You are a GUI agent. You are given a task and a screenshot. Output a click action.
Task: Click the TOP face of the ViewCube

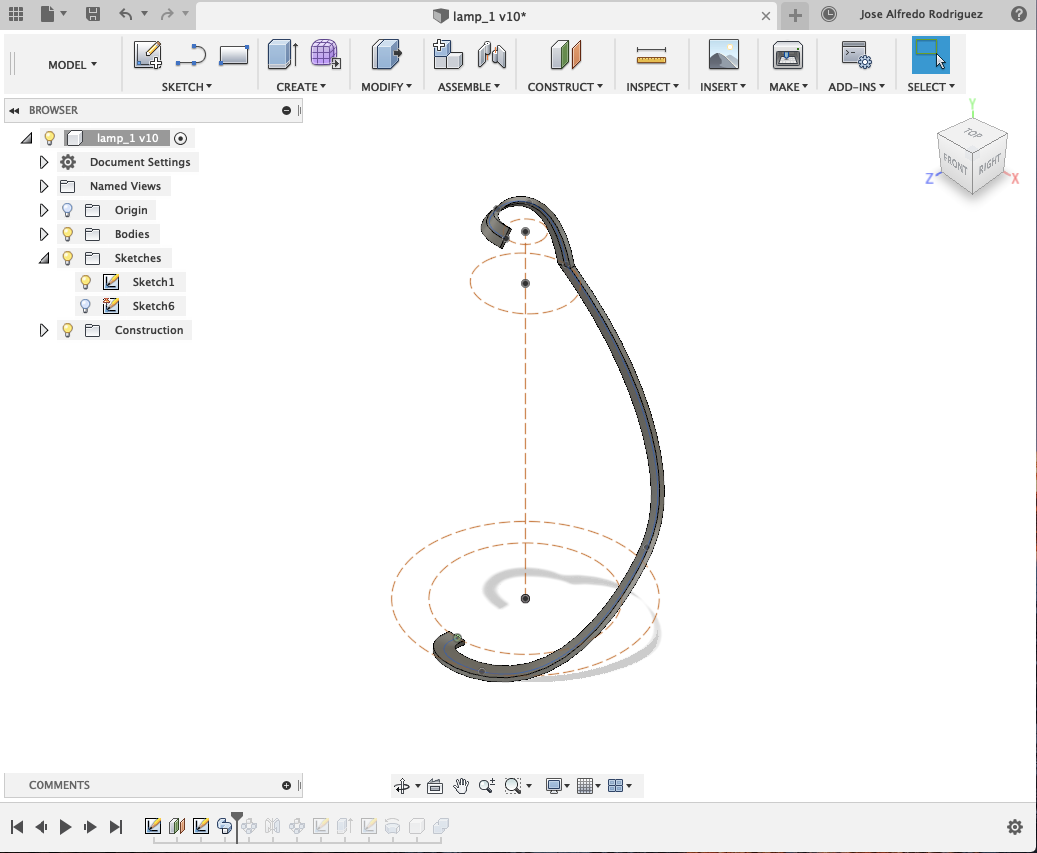tap(972, 135)
